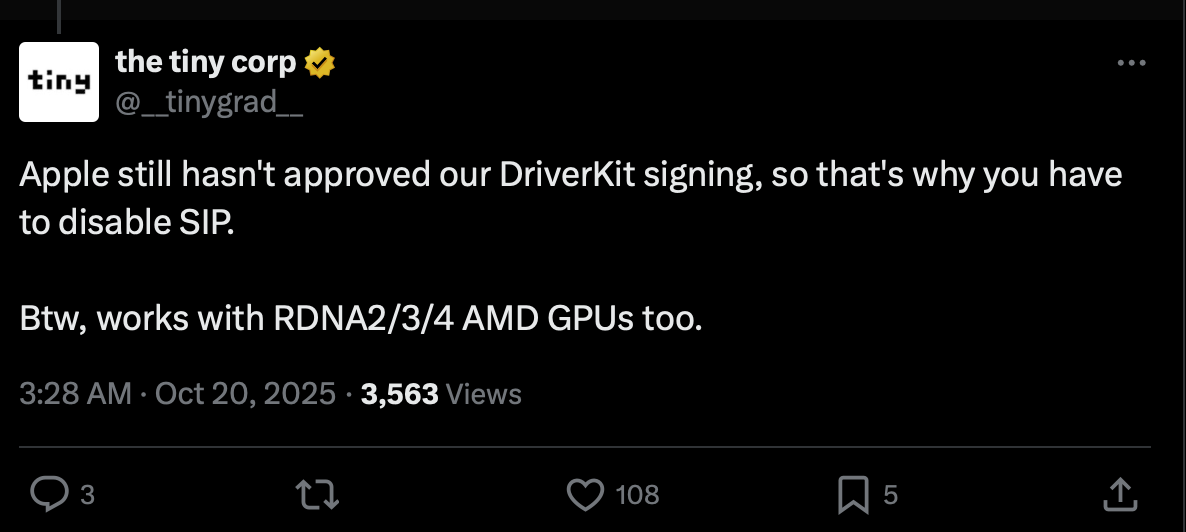Click the tiny corp profile avatar
Viewport: 1186px width, 532px height.
point(59,82)
